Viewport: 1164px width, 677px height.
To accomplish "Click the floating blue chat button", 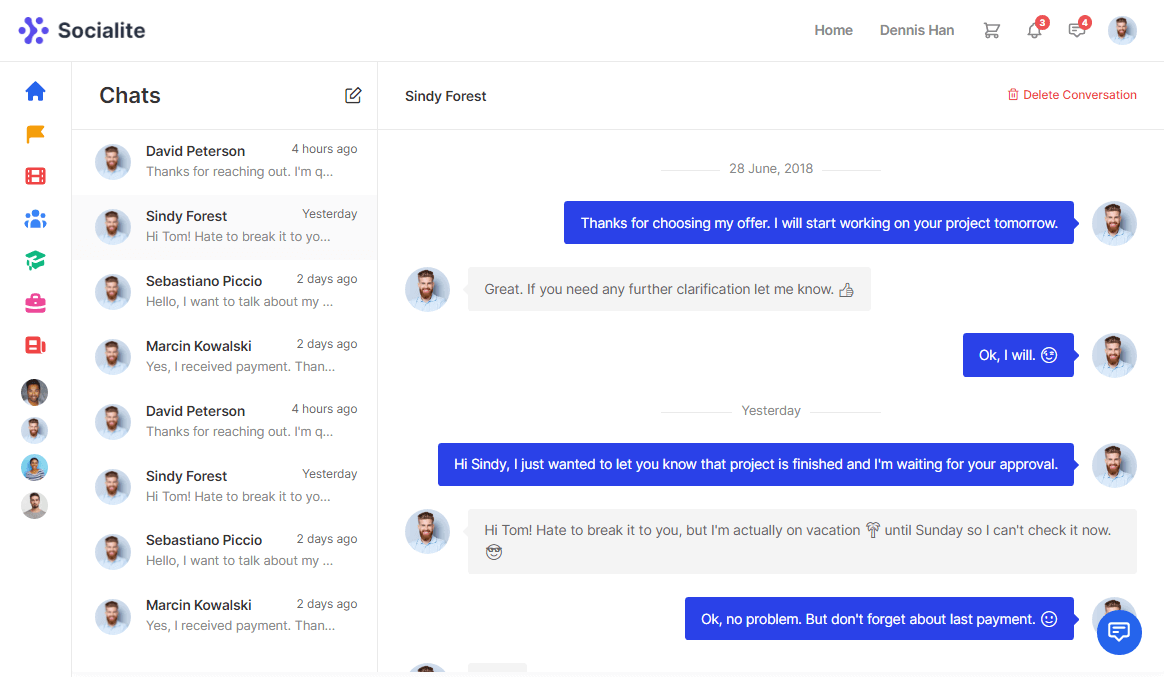I will (1119, 632).
